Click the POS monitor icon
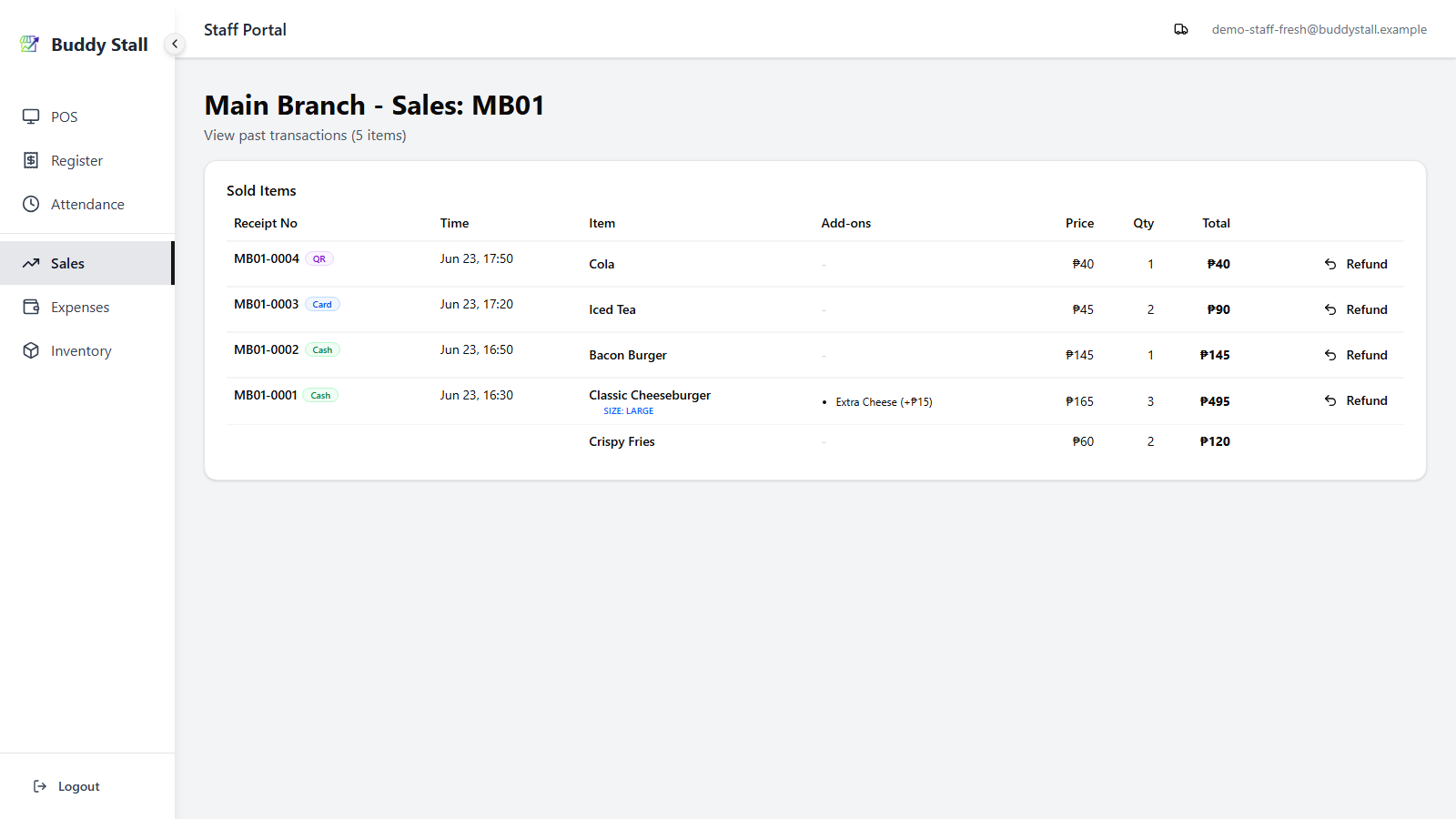The width and height of the screenshot is (1456, 819). click(31, 116)
